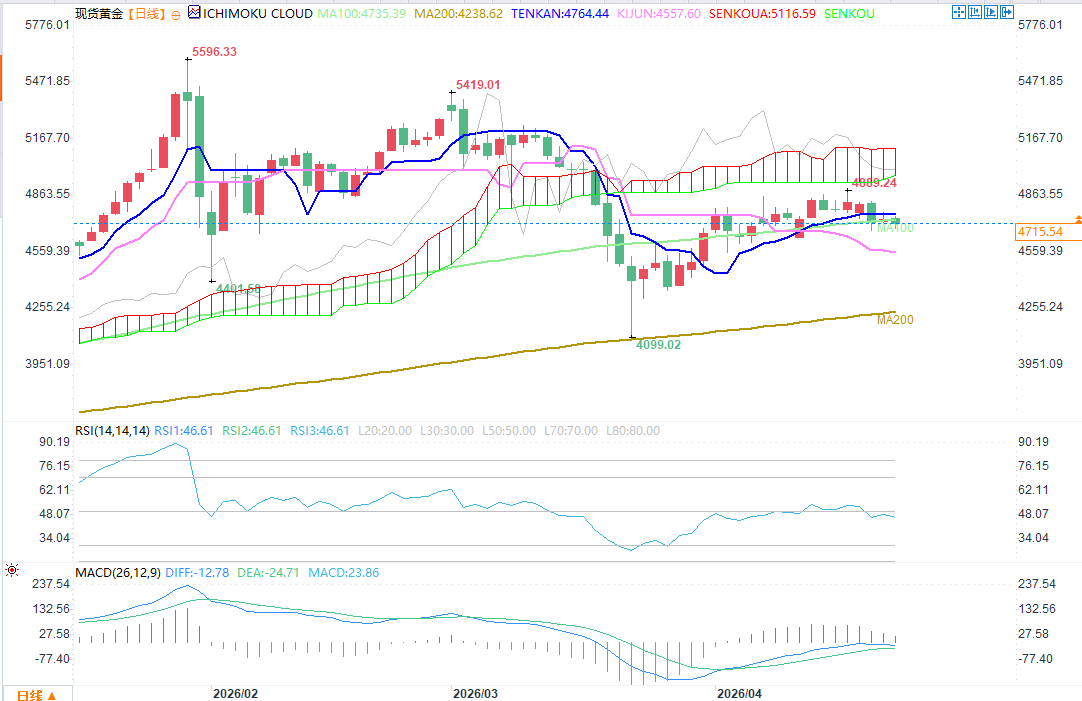Click the 2026/04 date axis label
Image resolution: width=1082 pixels, height=701 pixels.
[739, 693]
